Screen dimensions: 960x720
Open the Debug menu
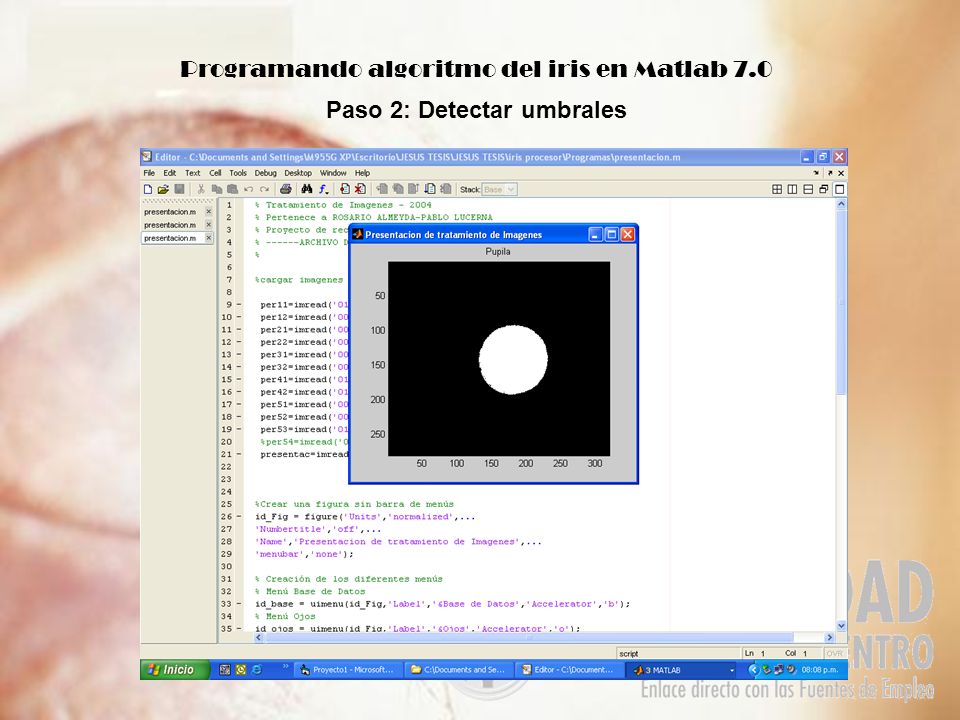coord(266,173)
